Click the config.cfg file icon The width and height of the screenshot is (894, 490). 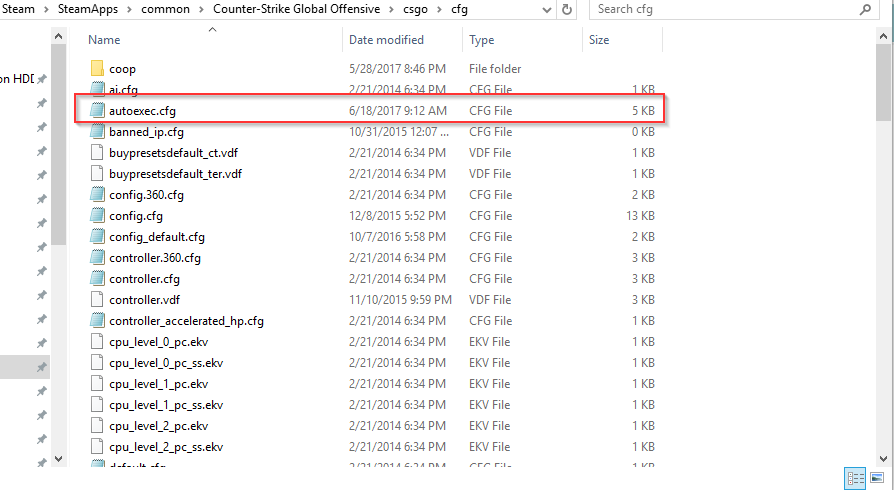[97, 216]
